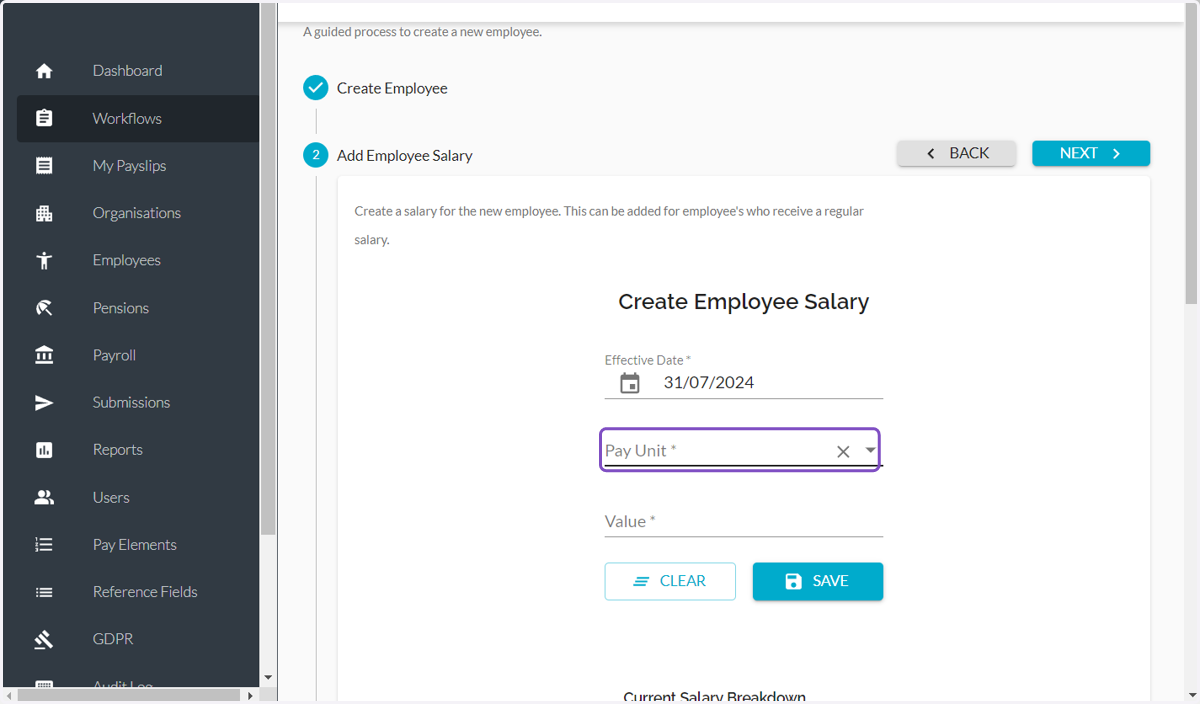Open Reference Fields
Viewport: 1200px width, 704px height.
pyautogui.click(x=138, y=592)
